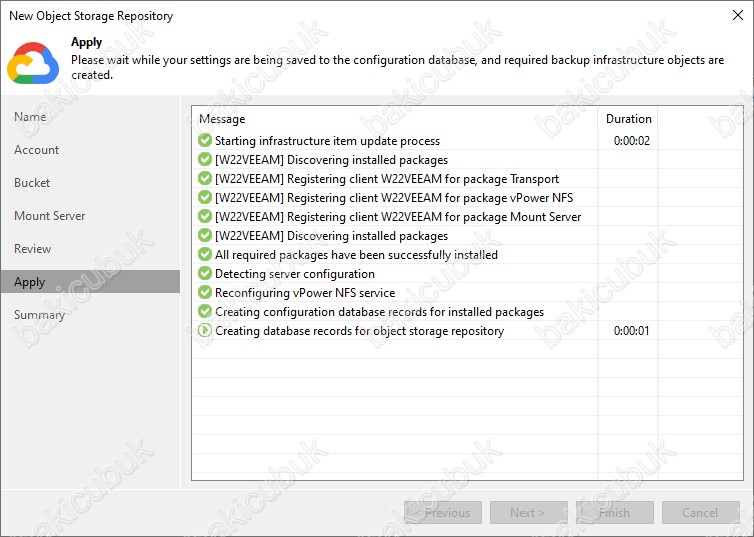The height and width of the screenshot is (537, 754).
Task: Select 'Detecting server configuration' row
Action: click(x=467, y=274)
